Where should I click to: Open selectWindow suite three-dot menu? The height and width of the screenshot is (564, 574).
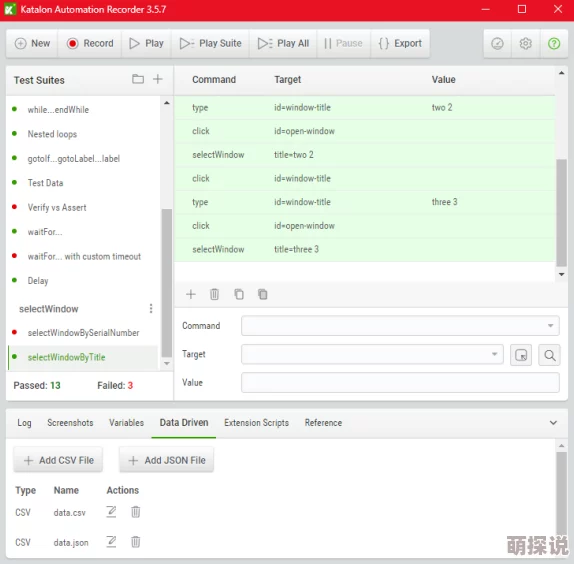click(x=151, y=309)
